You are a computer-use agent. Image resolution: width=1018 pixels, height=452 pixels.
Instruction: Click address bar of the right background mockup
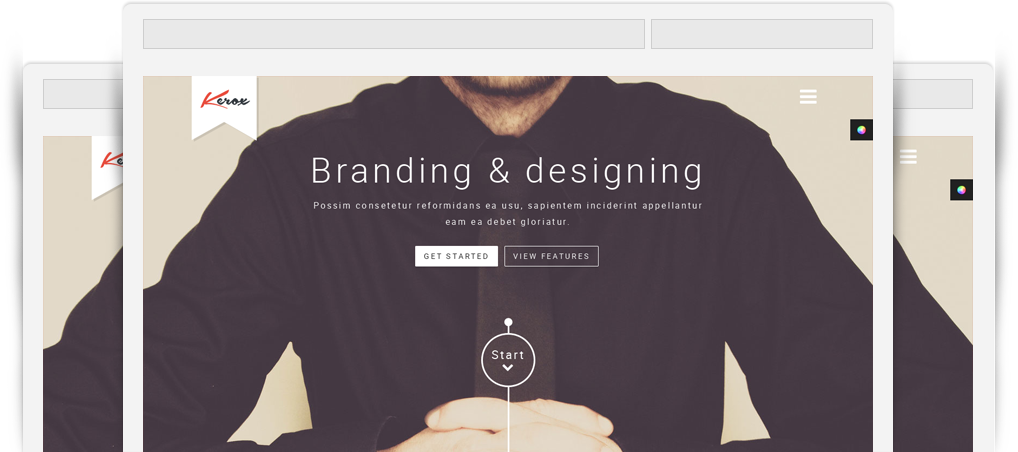click(x=933, y=94)
